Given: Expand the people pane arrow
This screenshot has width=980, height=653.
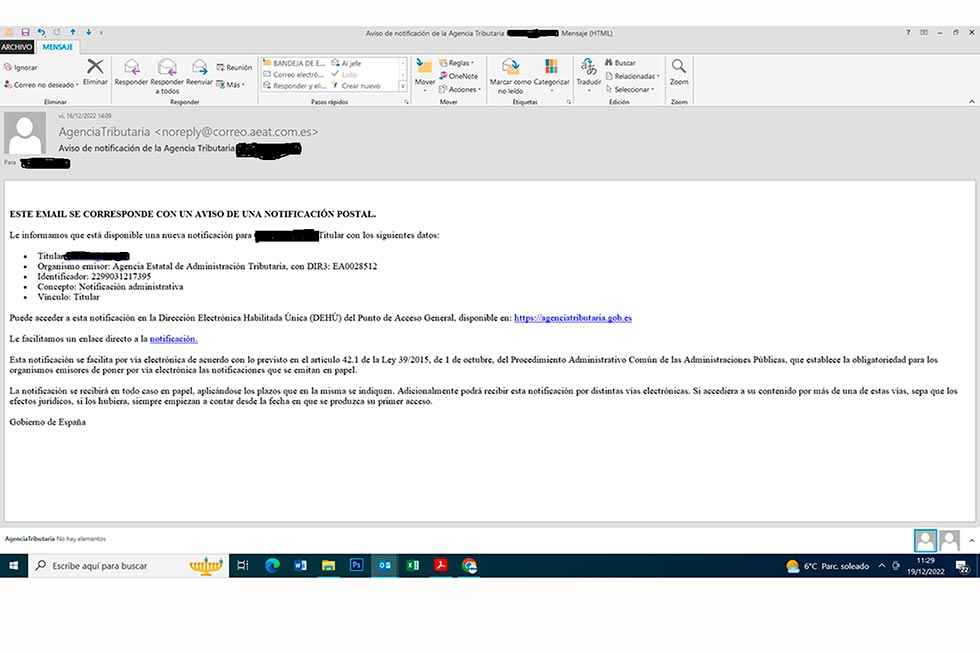Looking at the screenshot, I should coord(971,541).
